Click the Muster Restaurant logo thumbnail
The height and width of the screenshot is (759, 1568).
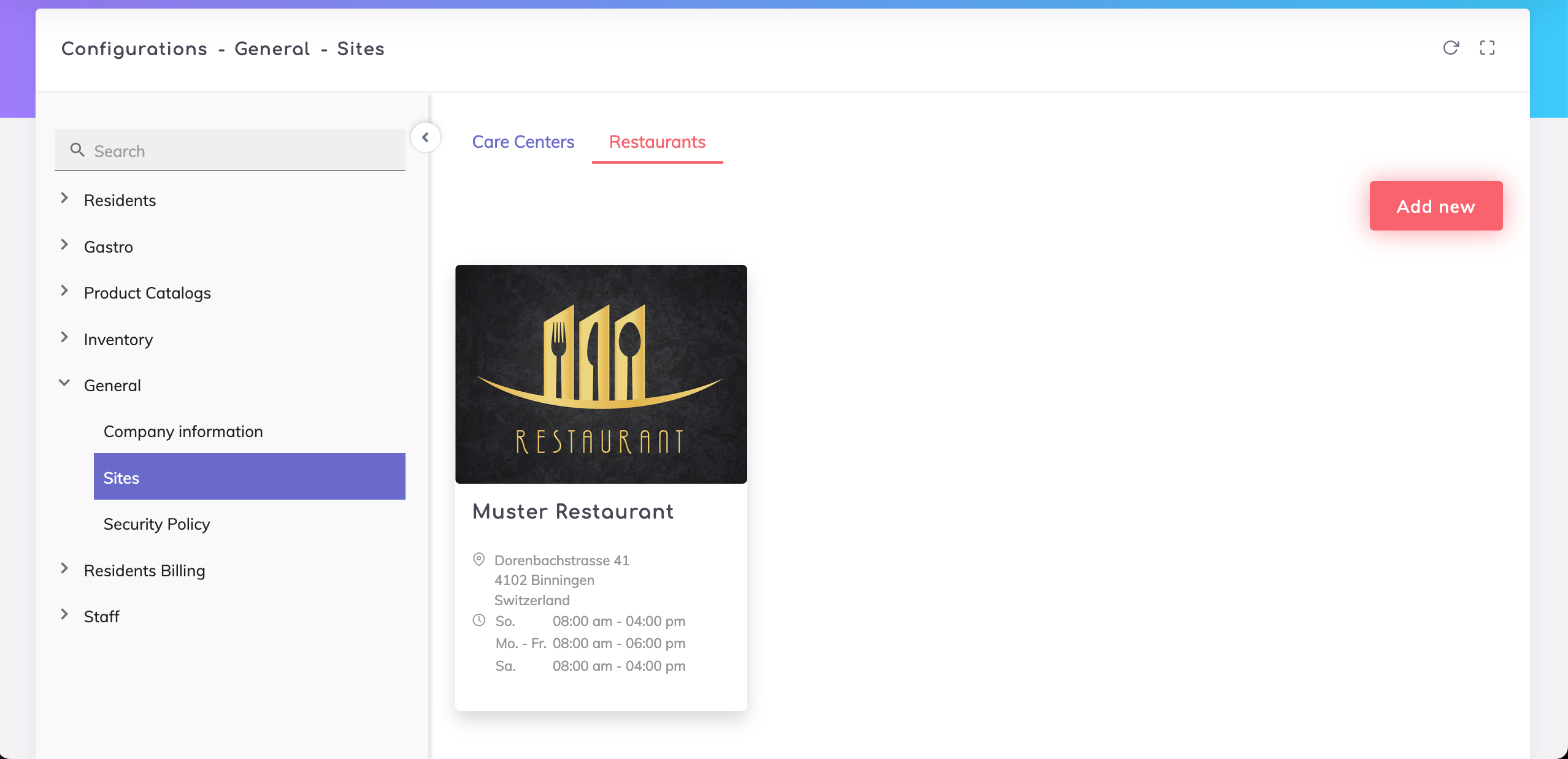click(x=601, y=374)
